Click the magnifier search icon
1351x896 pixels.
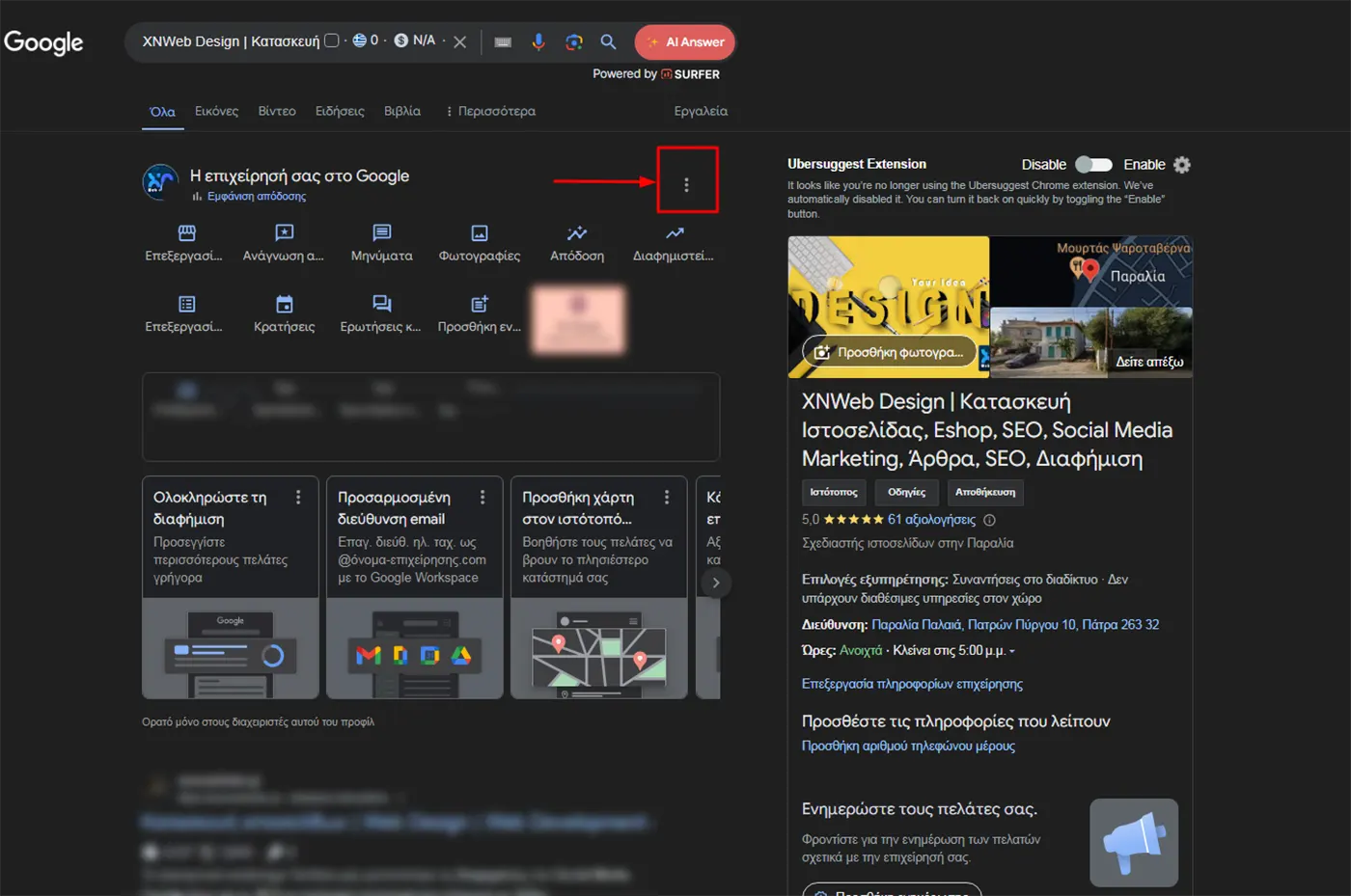[608, 41]
